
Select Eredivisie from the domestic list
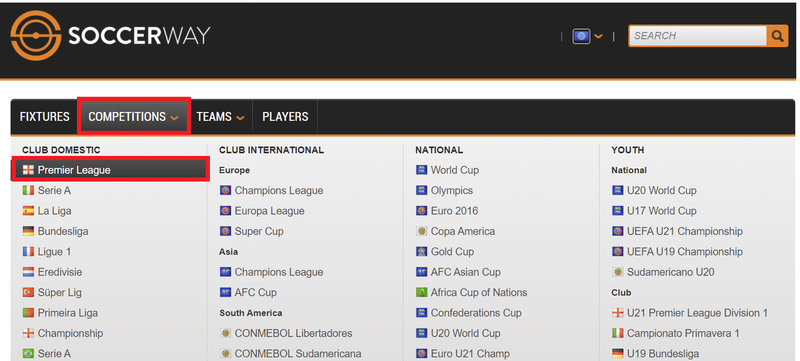(x=60, y=272)
